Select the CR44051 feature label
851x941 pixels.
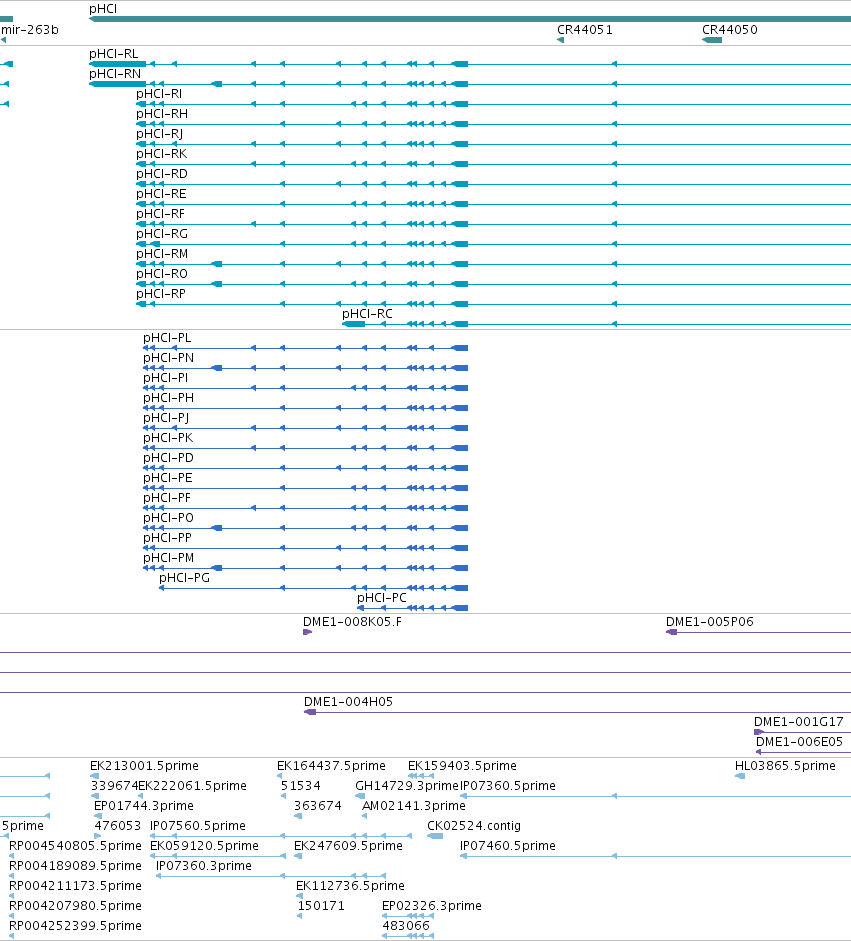[585, 29]
